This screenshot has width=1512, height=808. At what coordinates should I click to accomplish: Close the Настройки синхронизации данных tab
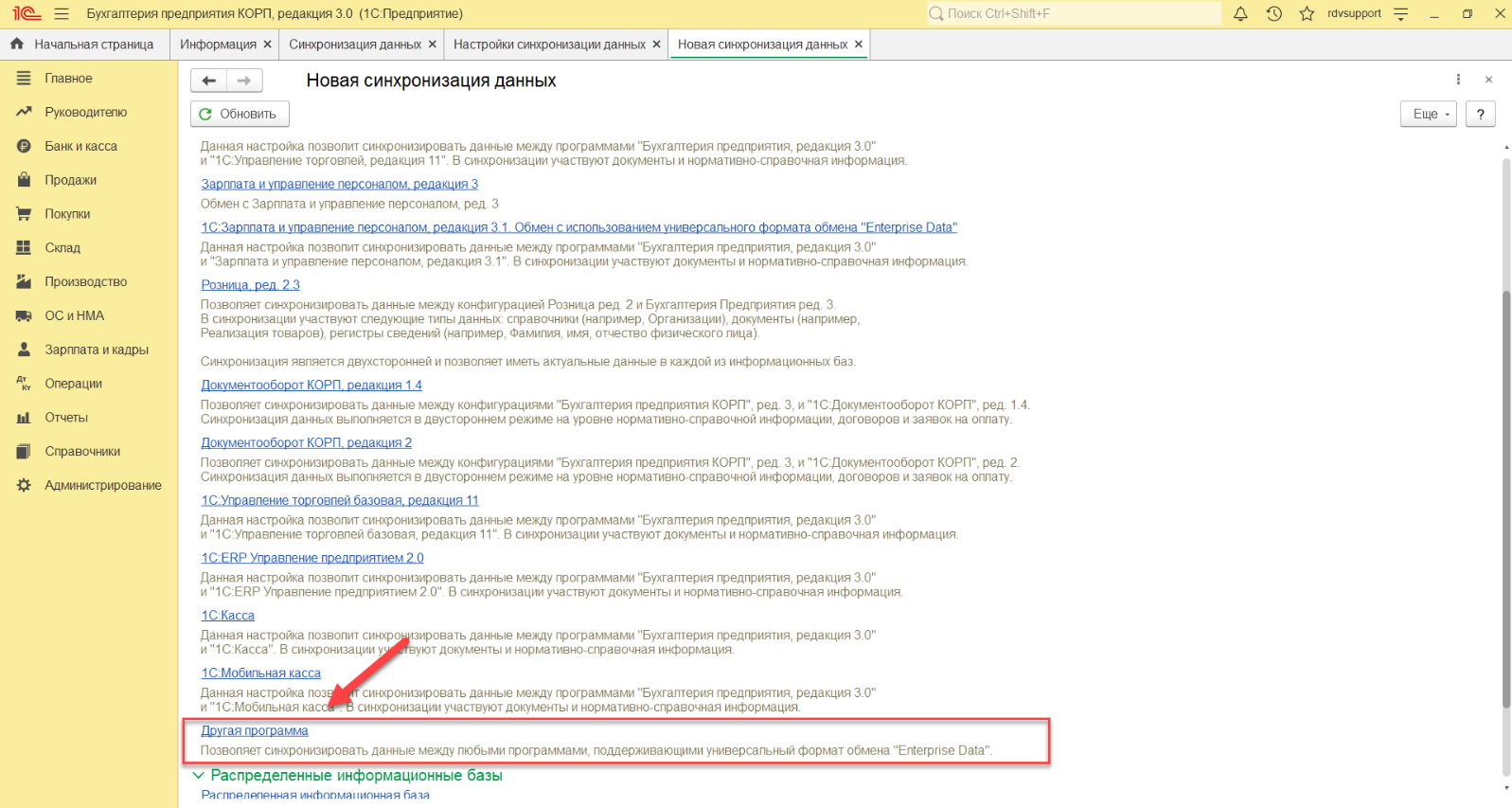pos(657,45)
